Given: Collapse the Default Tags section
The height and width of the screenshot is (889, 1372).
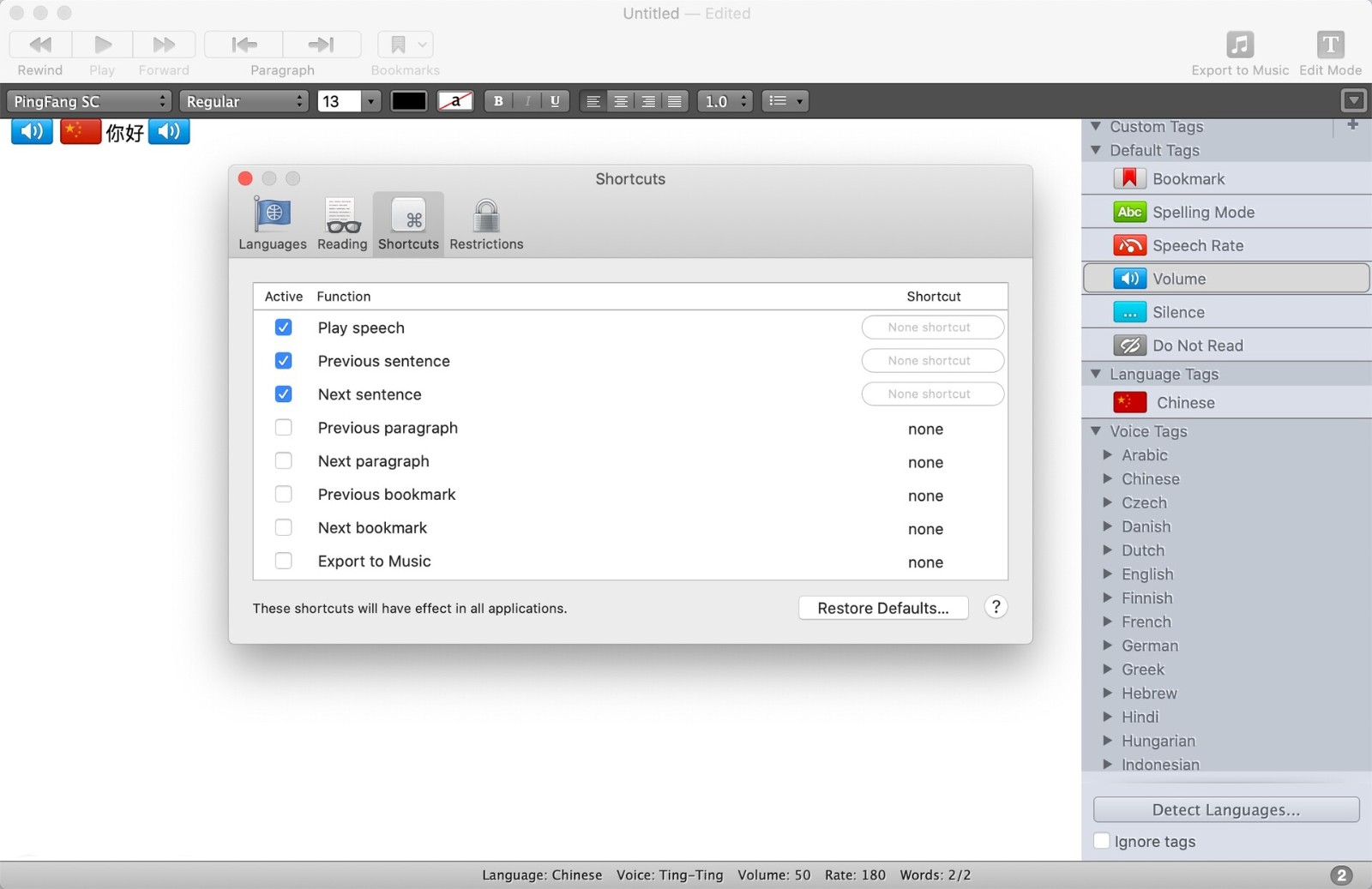Looking at the screenshot, I should [1096, 150].
